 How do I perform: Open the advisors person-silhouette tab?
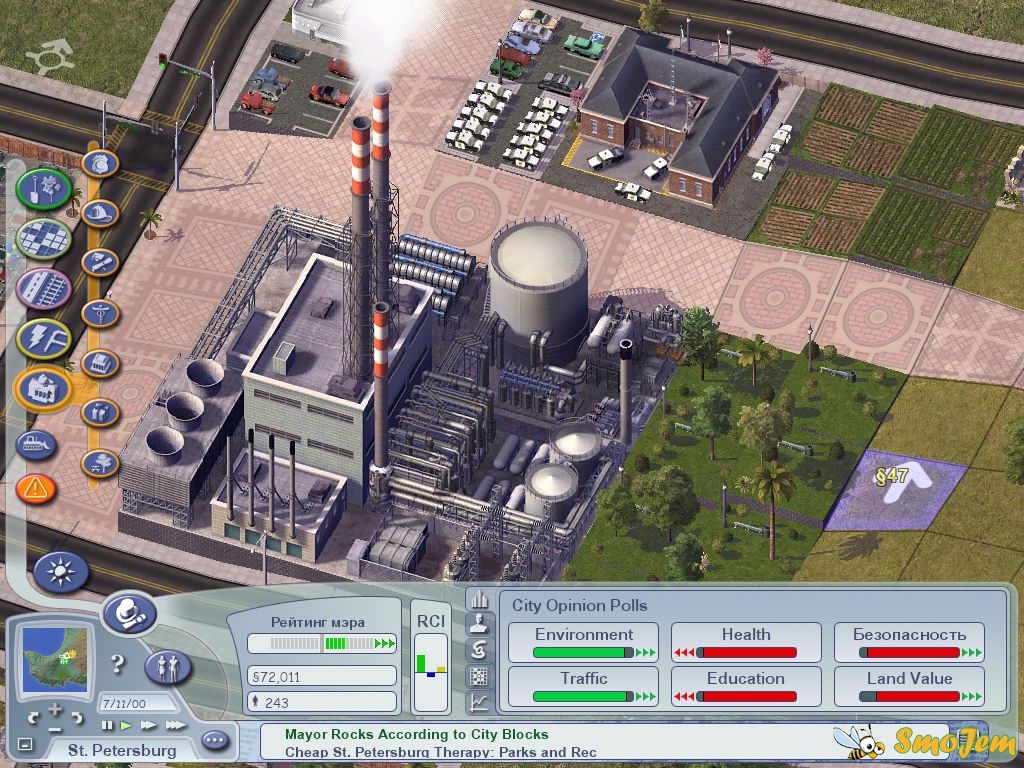coord(479,625)
